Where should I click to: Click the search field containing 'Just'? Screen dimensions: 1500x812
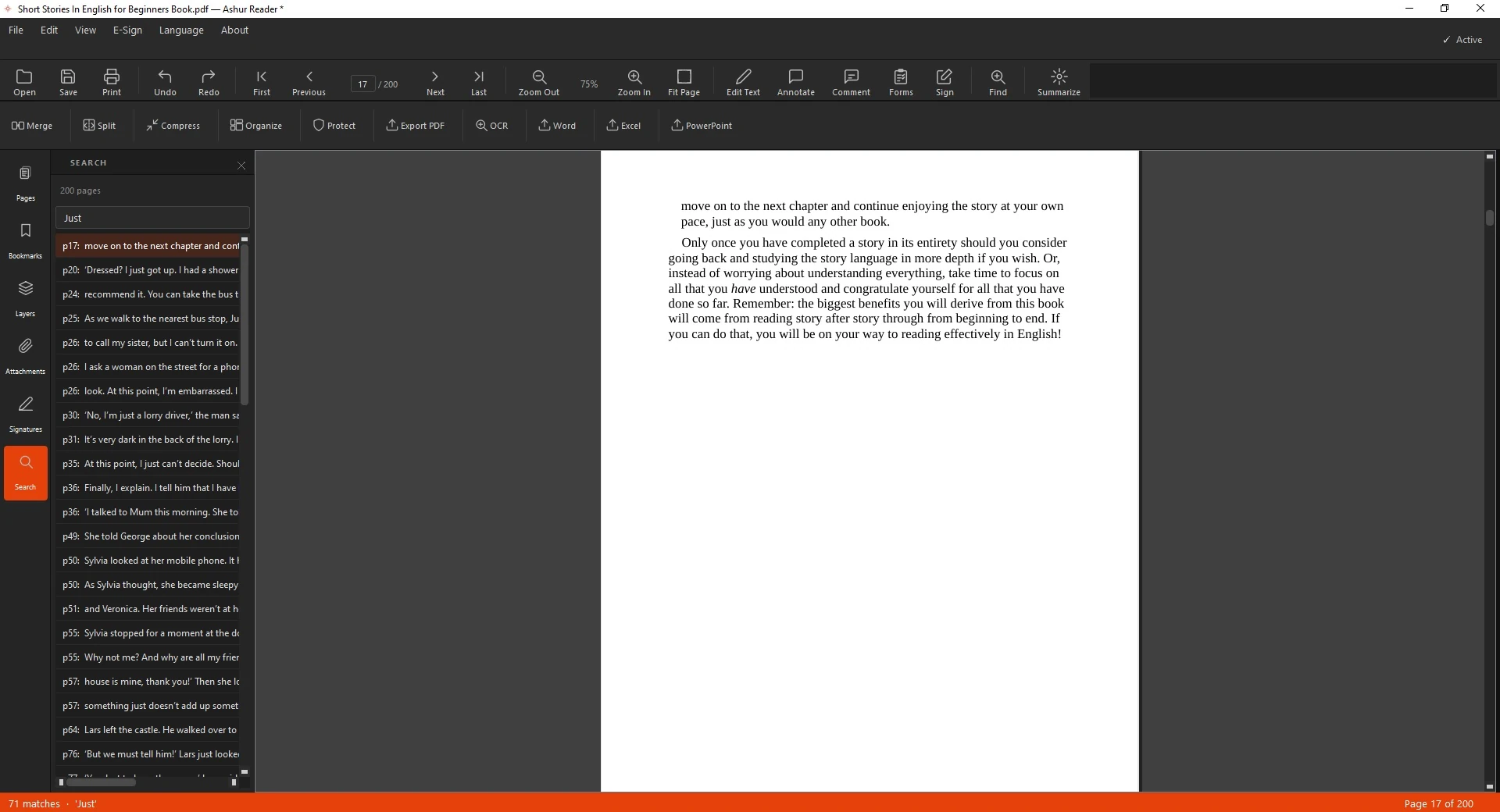click(x=152, y=218)
